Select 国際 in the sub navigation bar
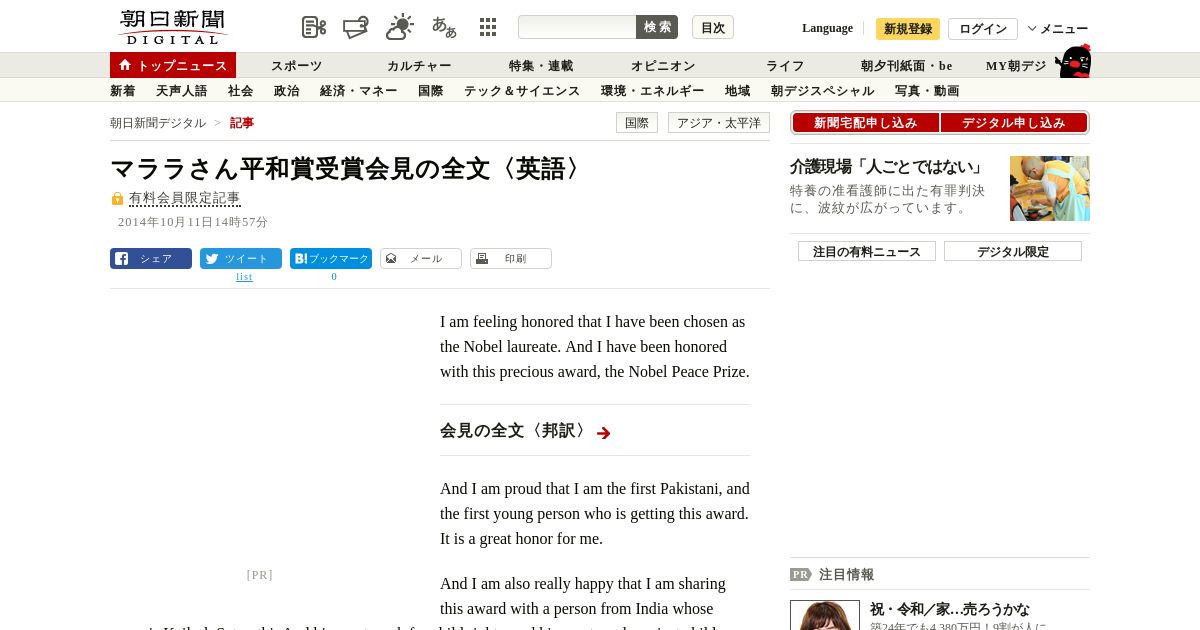Viewport: 1200px width, 630px height. point(431,91)
